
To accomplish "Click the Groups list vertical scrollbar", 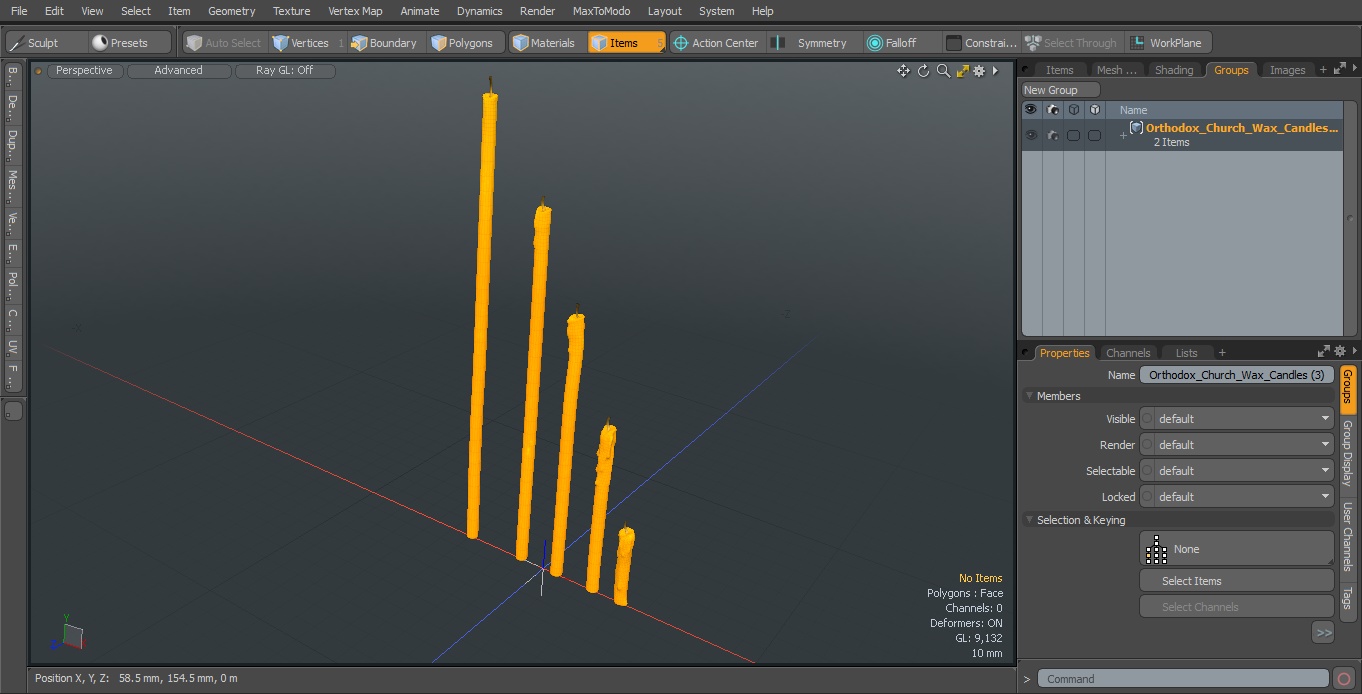I will pos(1350,219).
